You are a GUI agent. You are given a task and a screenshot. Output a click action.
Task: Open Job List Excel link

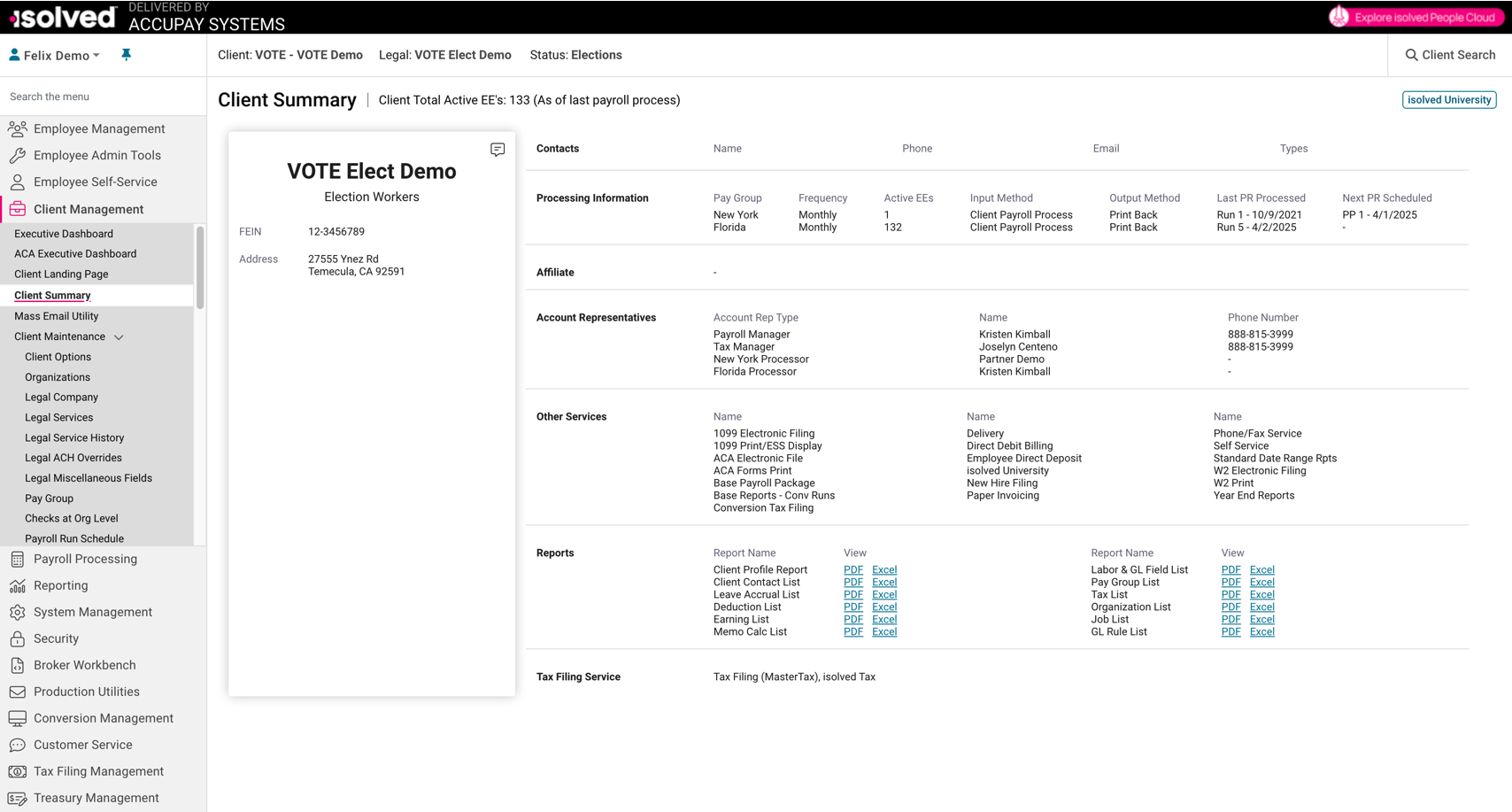(1261, 620)
